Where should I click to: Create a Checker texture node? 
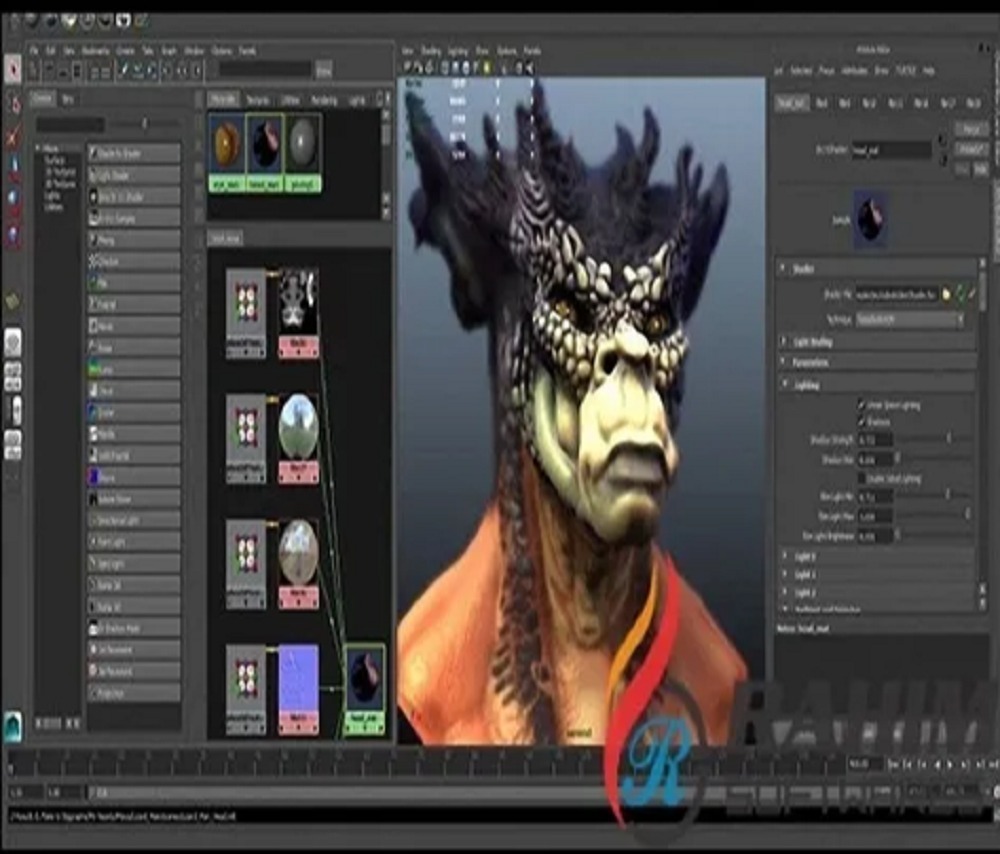pos(134,261)
